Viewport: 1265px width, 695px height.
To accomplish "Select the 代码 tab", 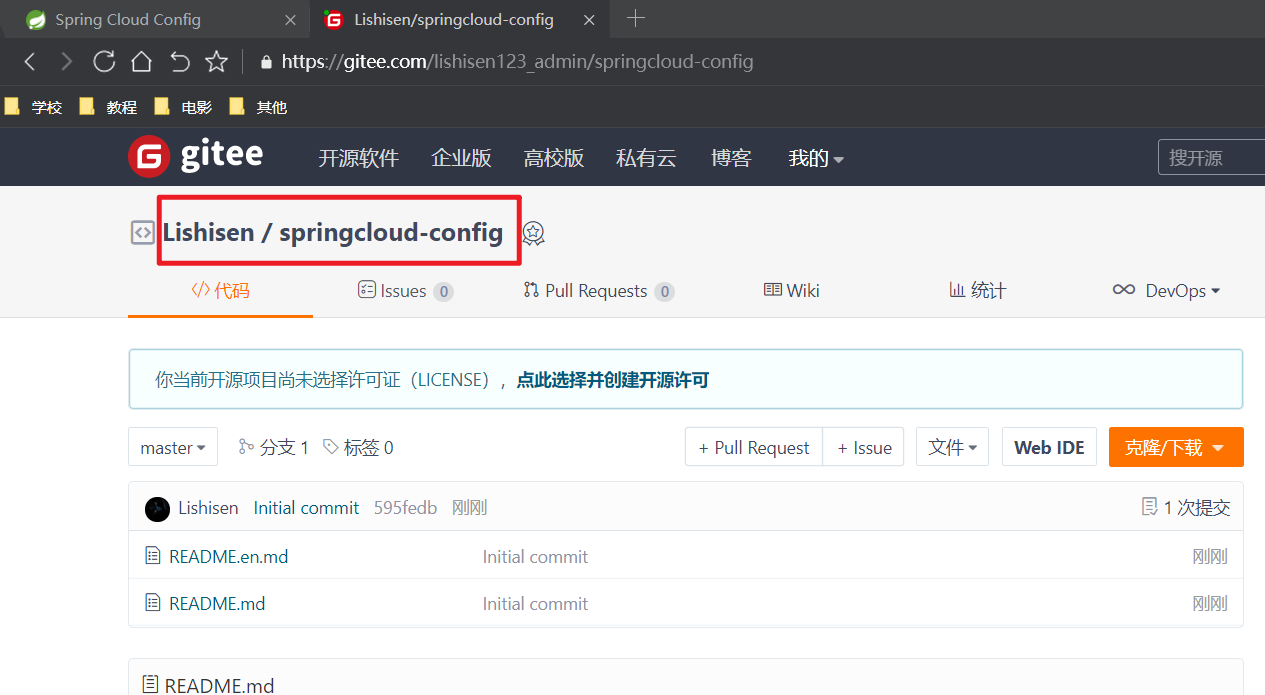I will 220,291.
